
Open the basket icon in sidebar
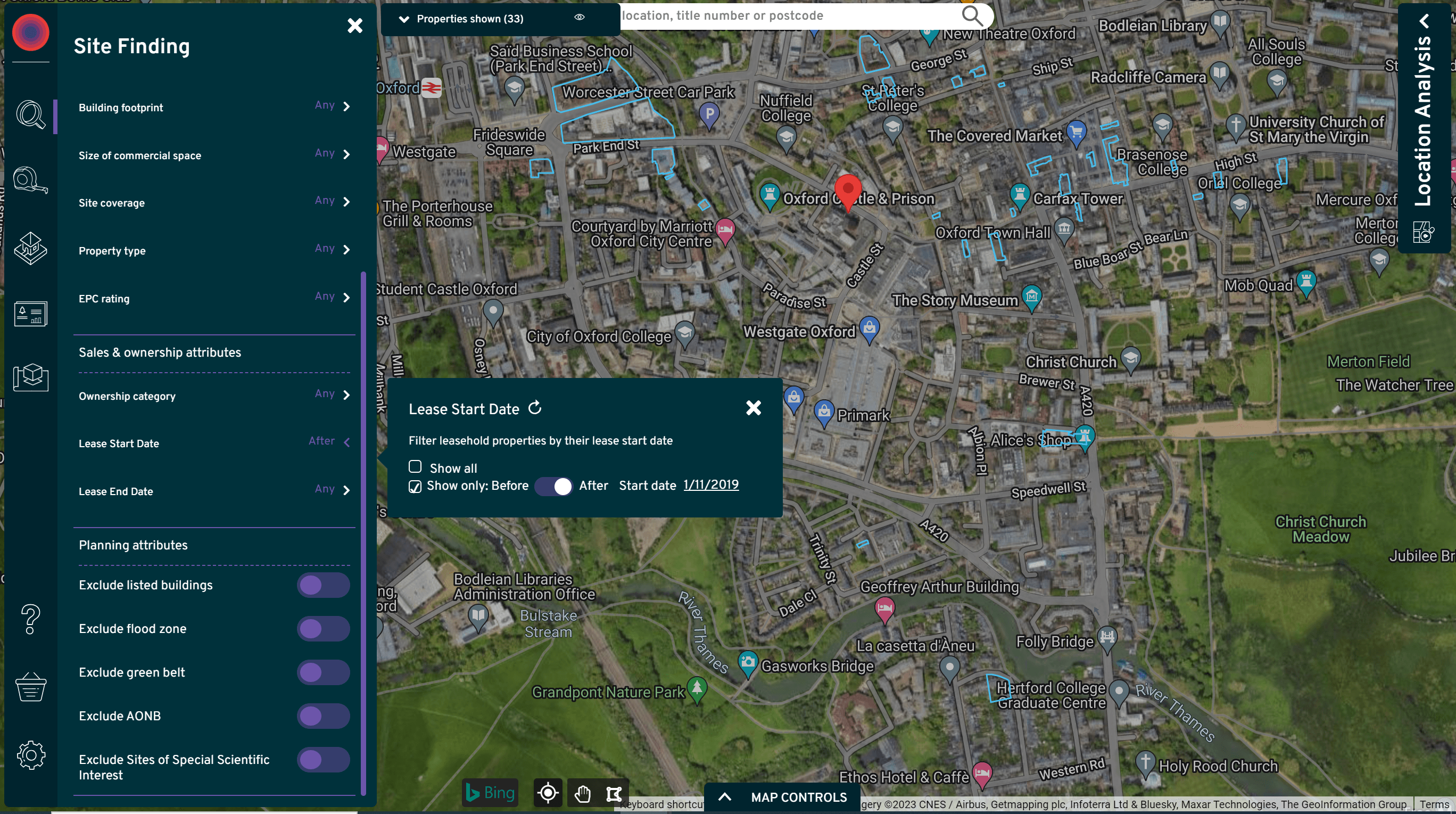[x=30, y=687]
